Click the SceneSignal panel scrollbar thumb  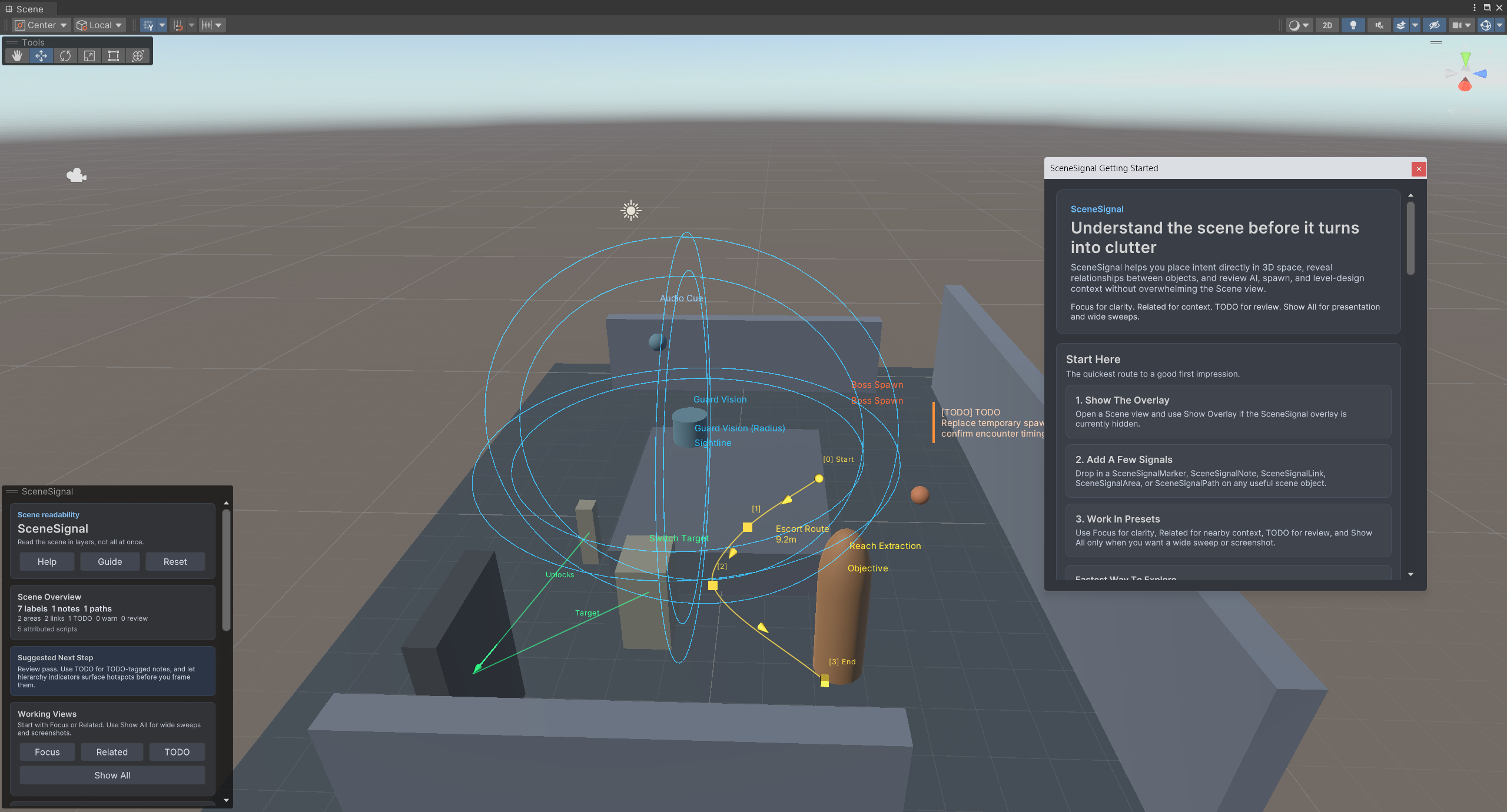[x=226, y=570]
